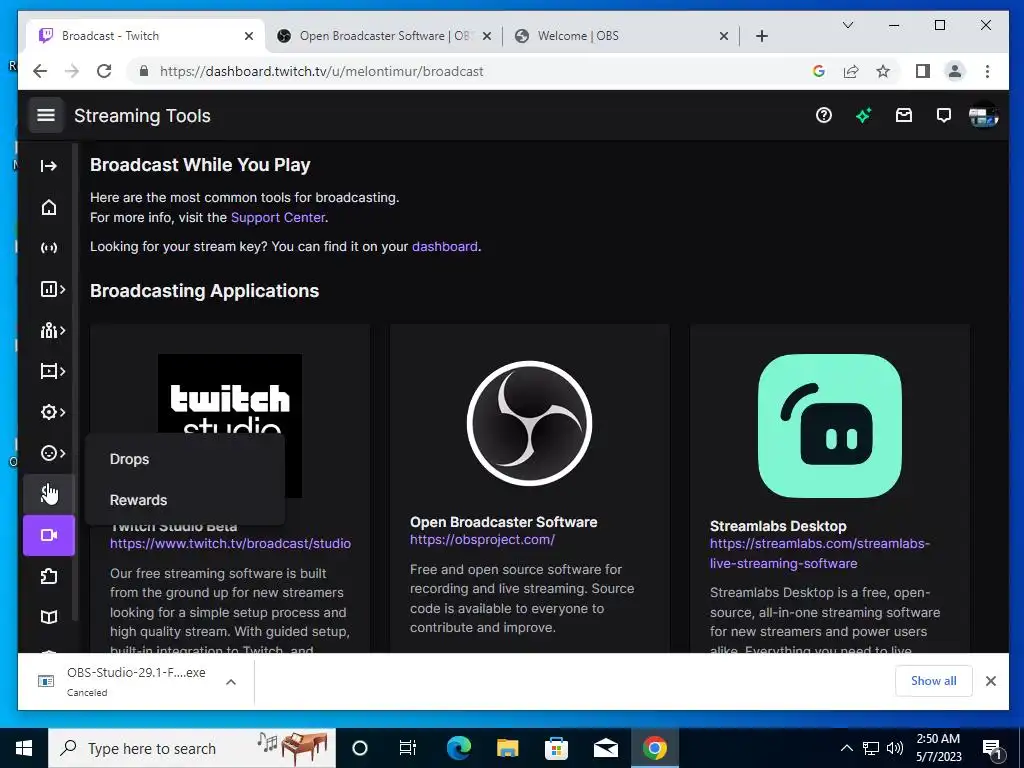Close the Broadcast - Twitch tab
The image size is (1024, 768).
(249, 37)
